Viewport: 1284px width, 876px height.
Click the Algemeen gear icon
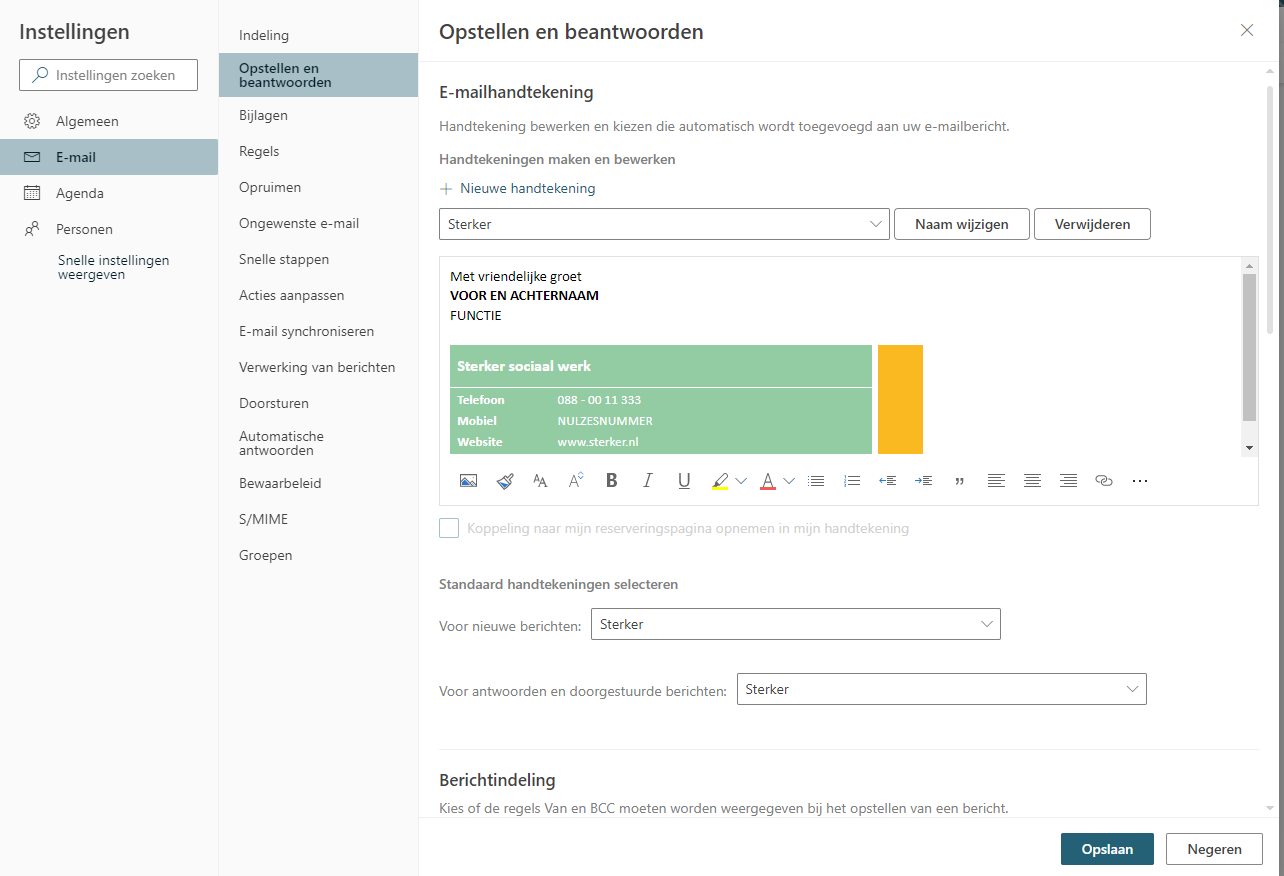pos(32,121)
